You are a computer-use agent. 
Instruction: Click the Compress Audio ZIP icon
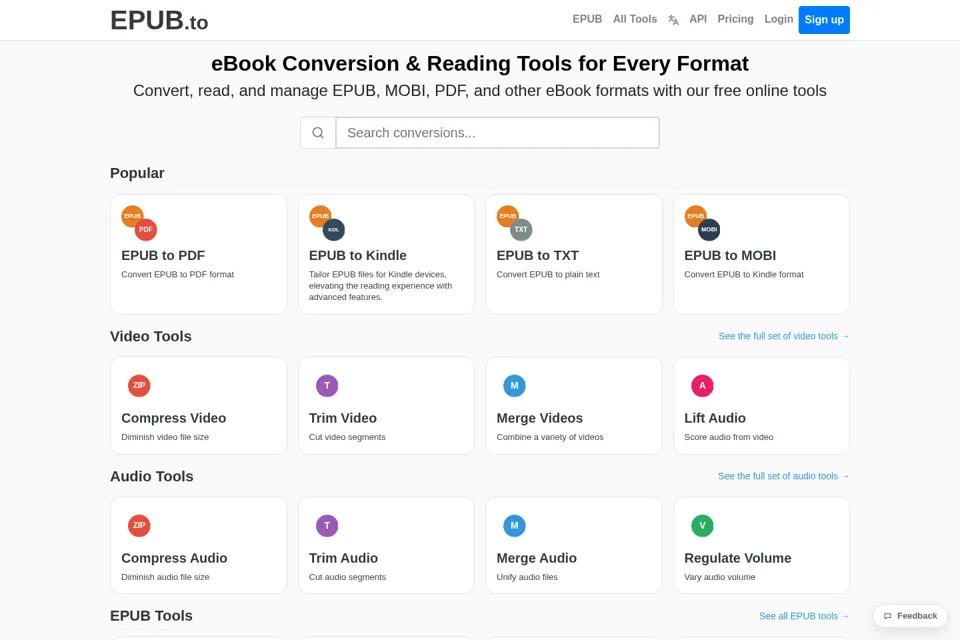click(139, 525)
